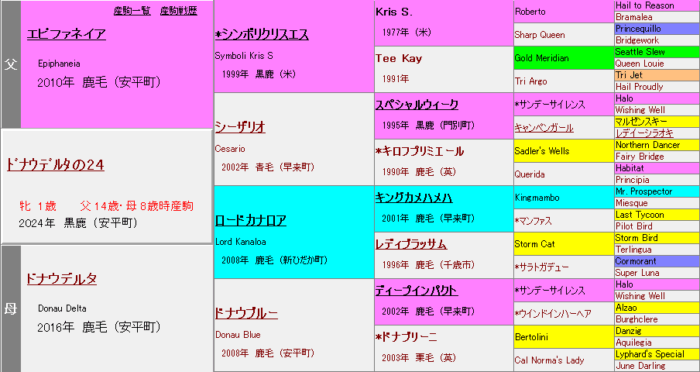700x372 pixels.
Task: Open ディープインパクト link
Action: 417,291
